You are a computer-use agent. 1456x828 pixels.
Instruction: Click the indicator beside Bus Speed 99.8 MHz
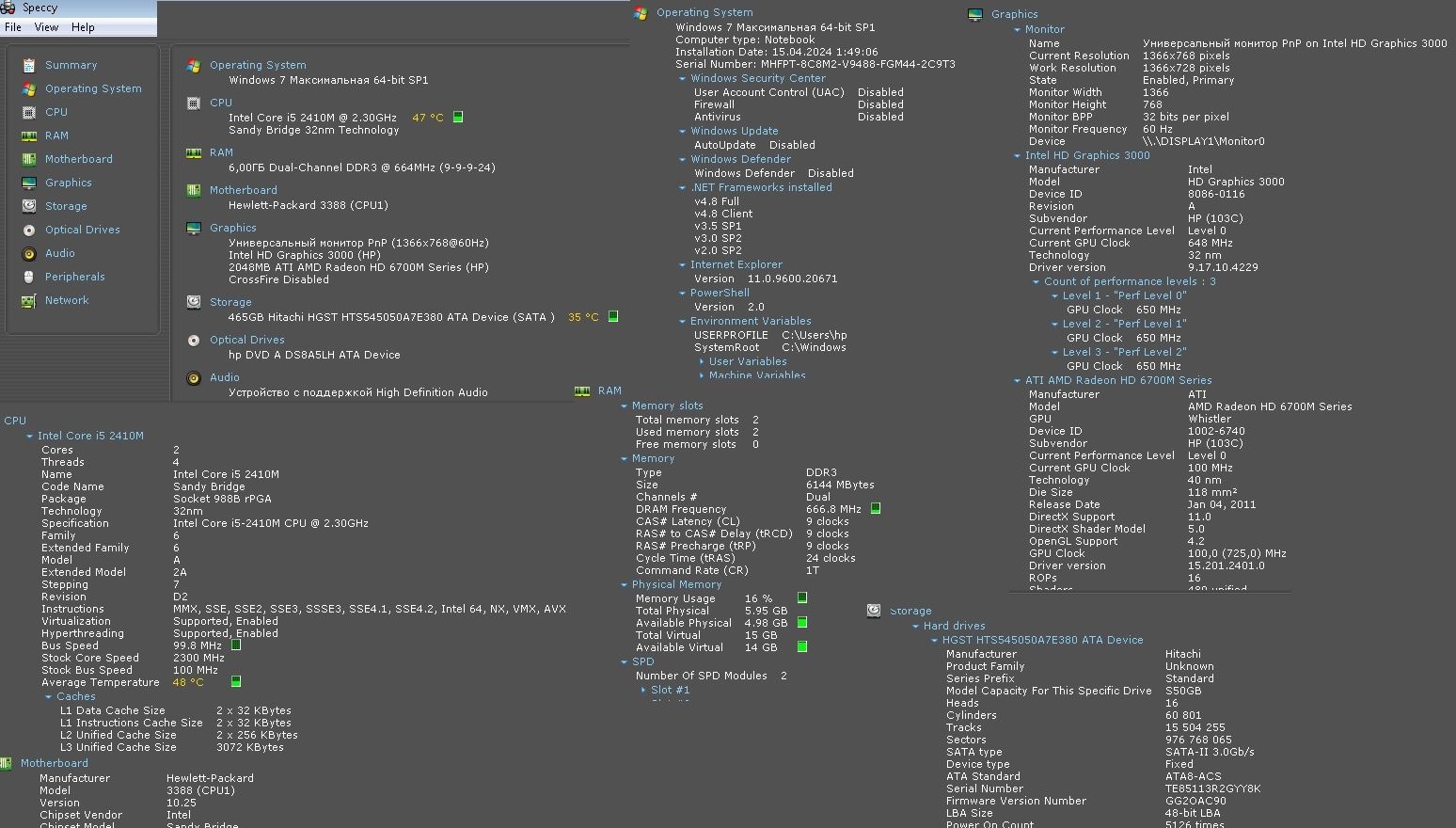236,645
